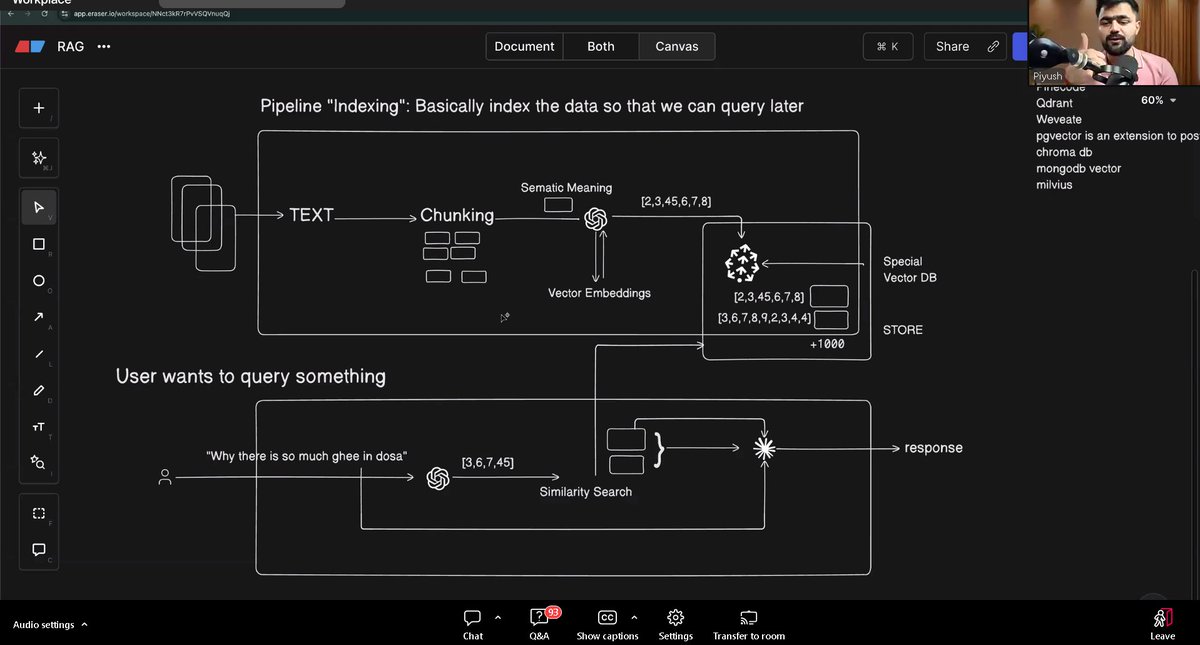Go back in browser history
Screen dimensions: 1200x645
click(11, 14)
